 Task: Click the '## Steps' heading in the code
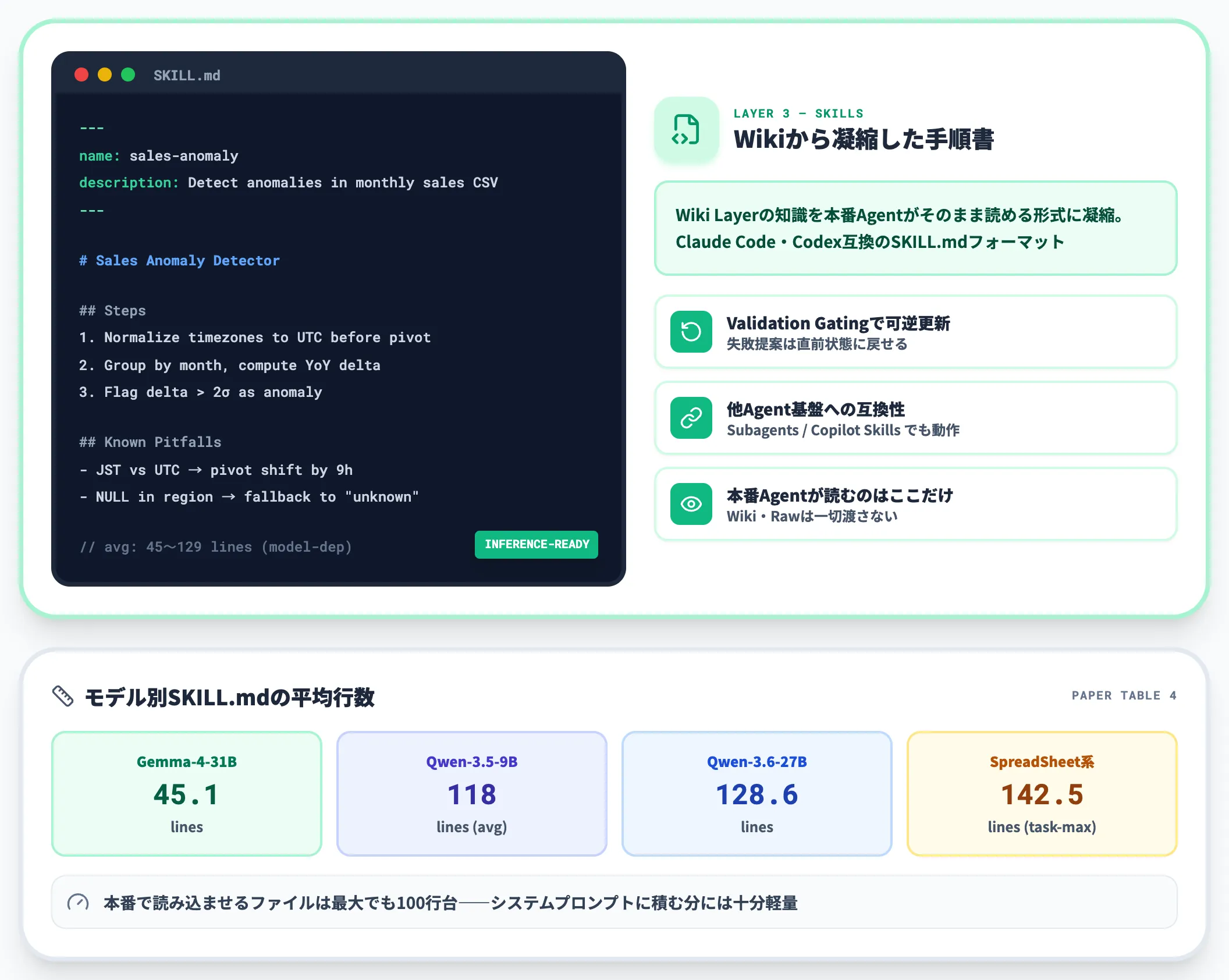point(113,311)
